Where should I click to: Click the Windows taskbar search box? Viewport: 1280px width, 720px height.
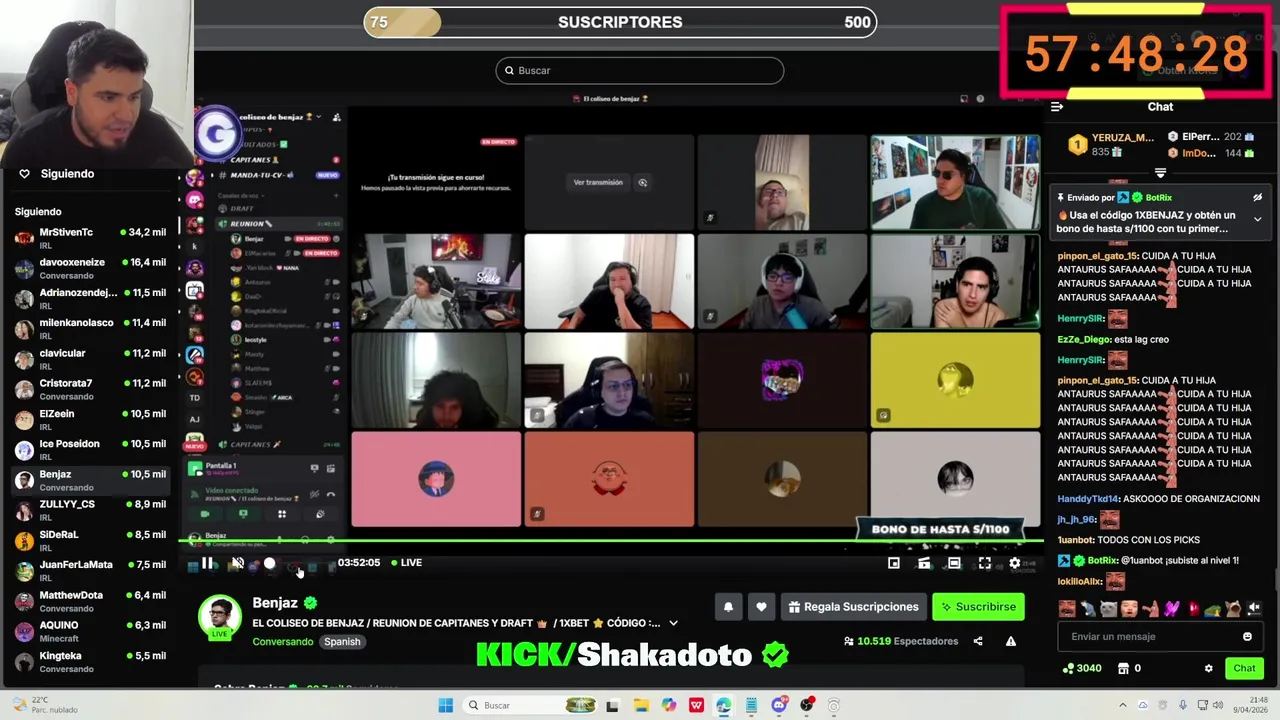[532, 706]
